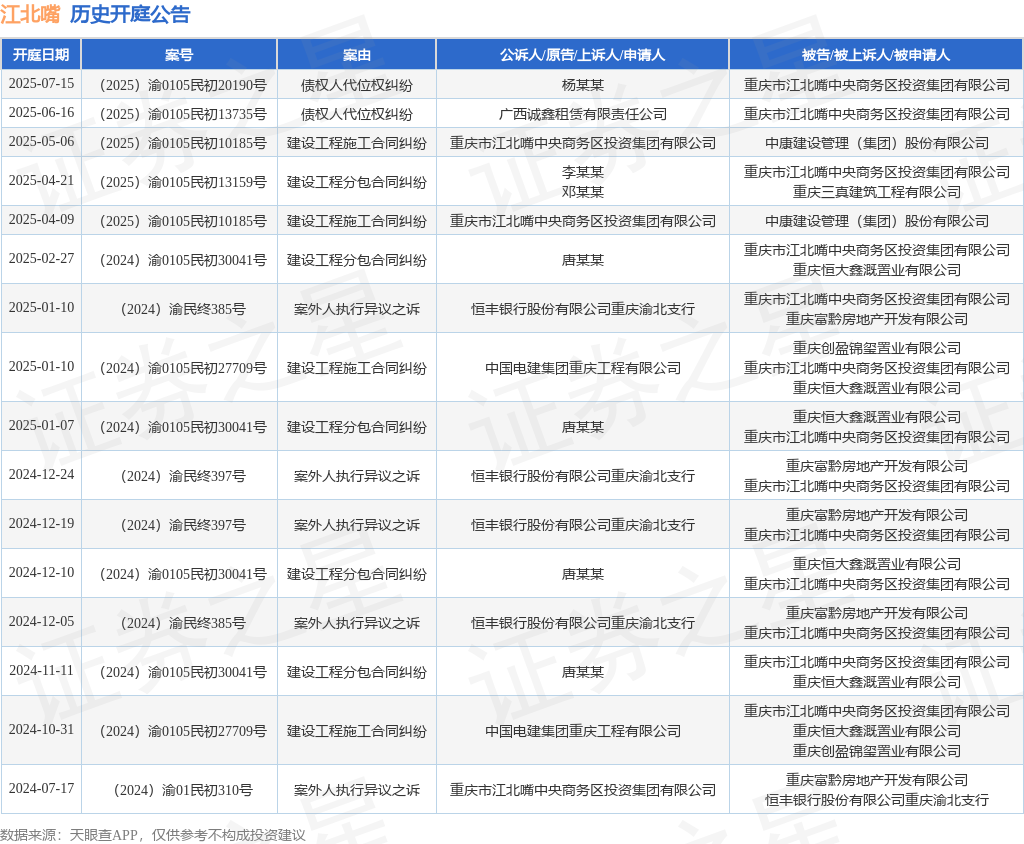Image resolution: width=1024 pixels, height=844 pixels.
Task: Click plaintiff 广西诚鑫租赁有限责任公司
Action: (x=583, y=114)
